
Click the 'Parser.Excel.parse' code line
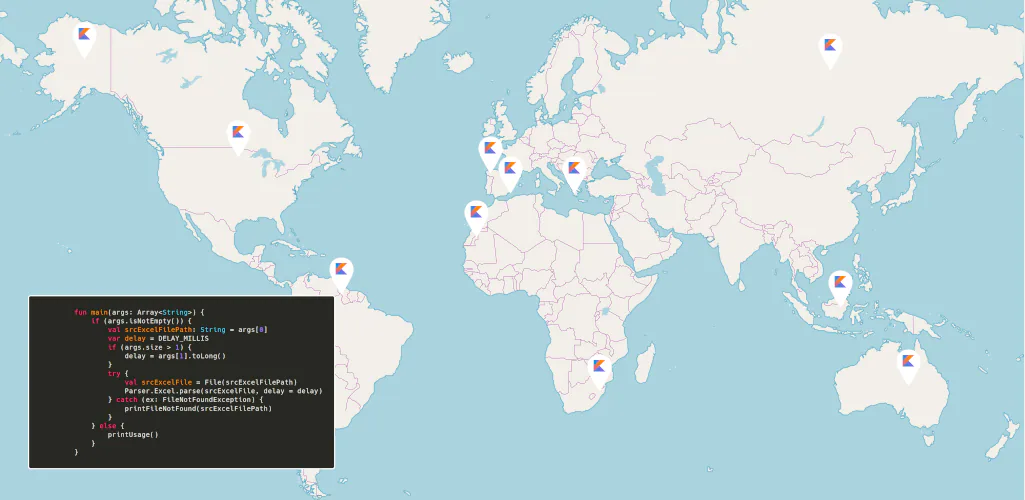point(224,391)
